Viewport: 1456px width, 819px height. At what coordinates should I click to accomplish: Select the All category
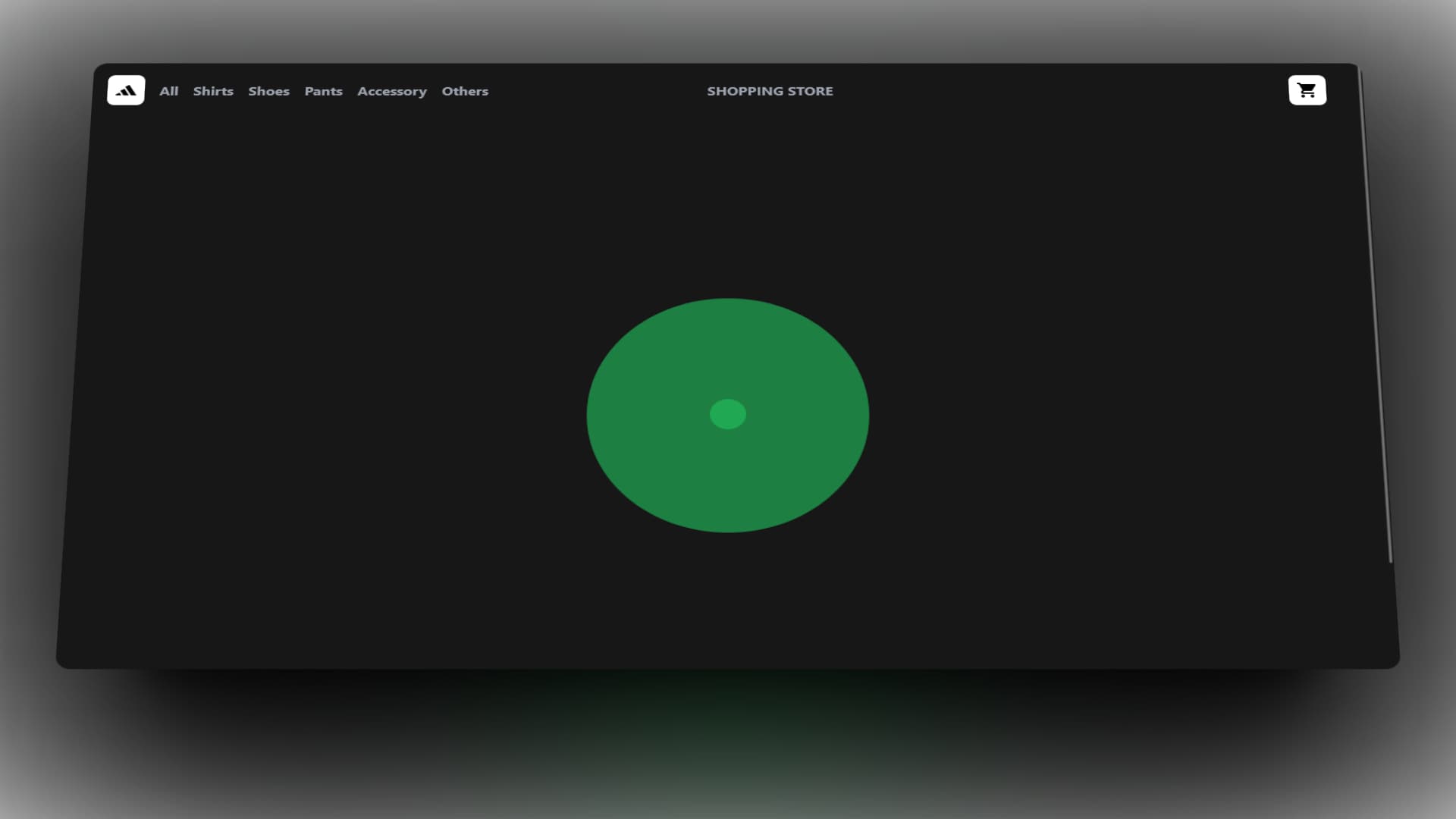click(x=168, y=91)
